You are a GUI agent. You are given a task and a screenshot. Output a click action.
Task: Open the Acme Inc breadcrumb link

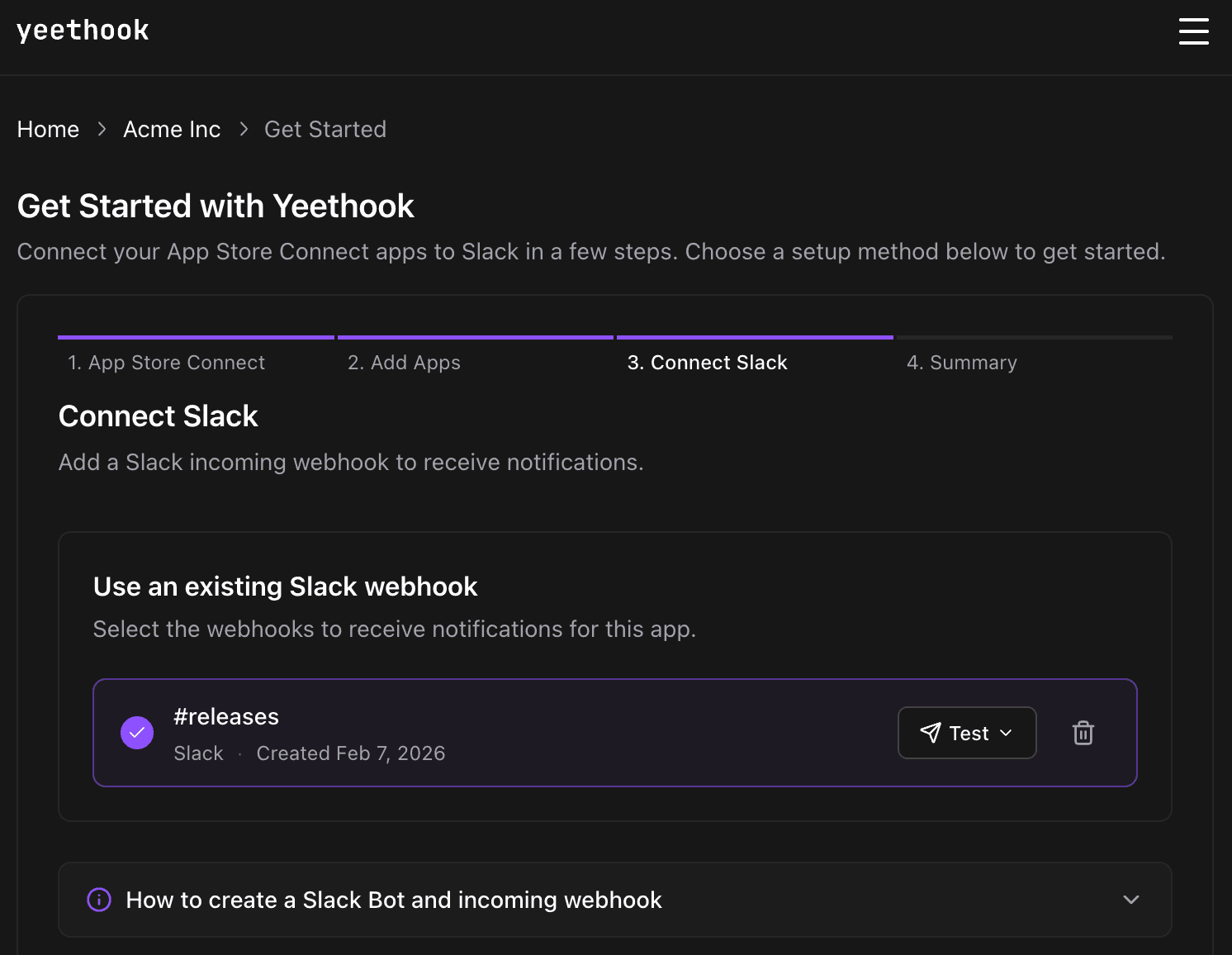(x=172, y=129)
